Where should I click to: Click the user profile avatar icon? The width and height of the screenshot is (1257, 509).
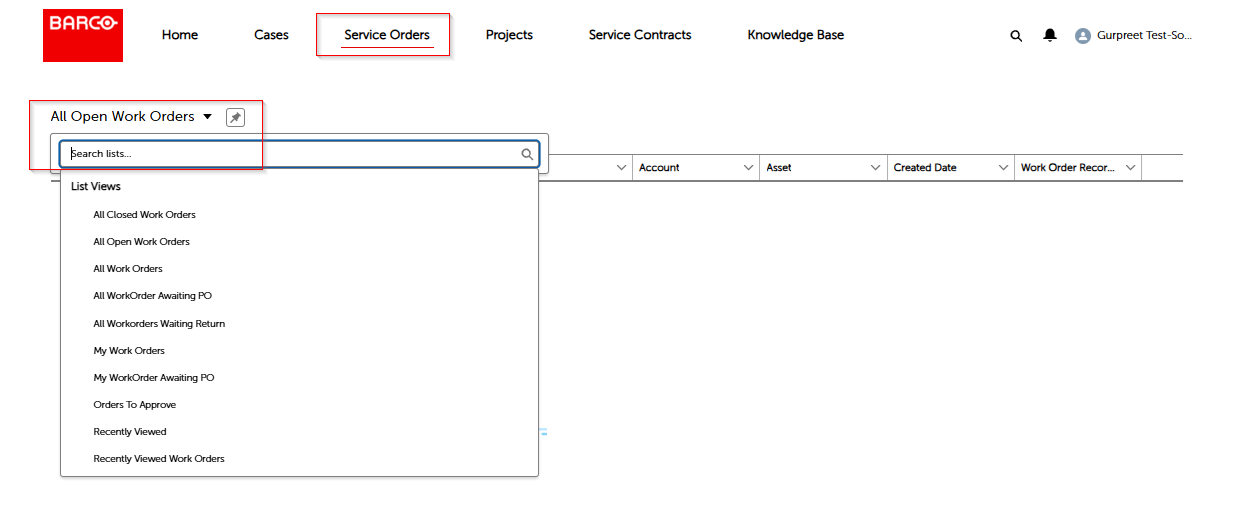(x=1082, y=36)
